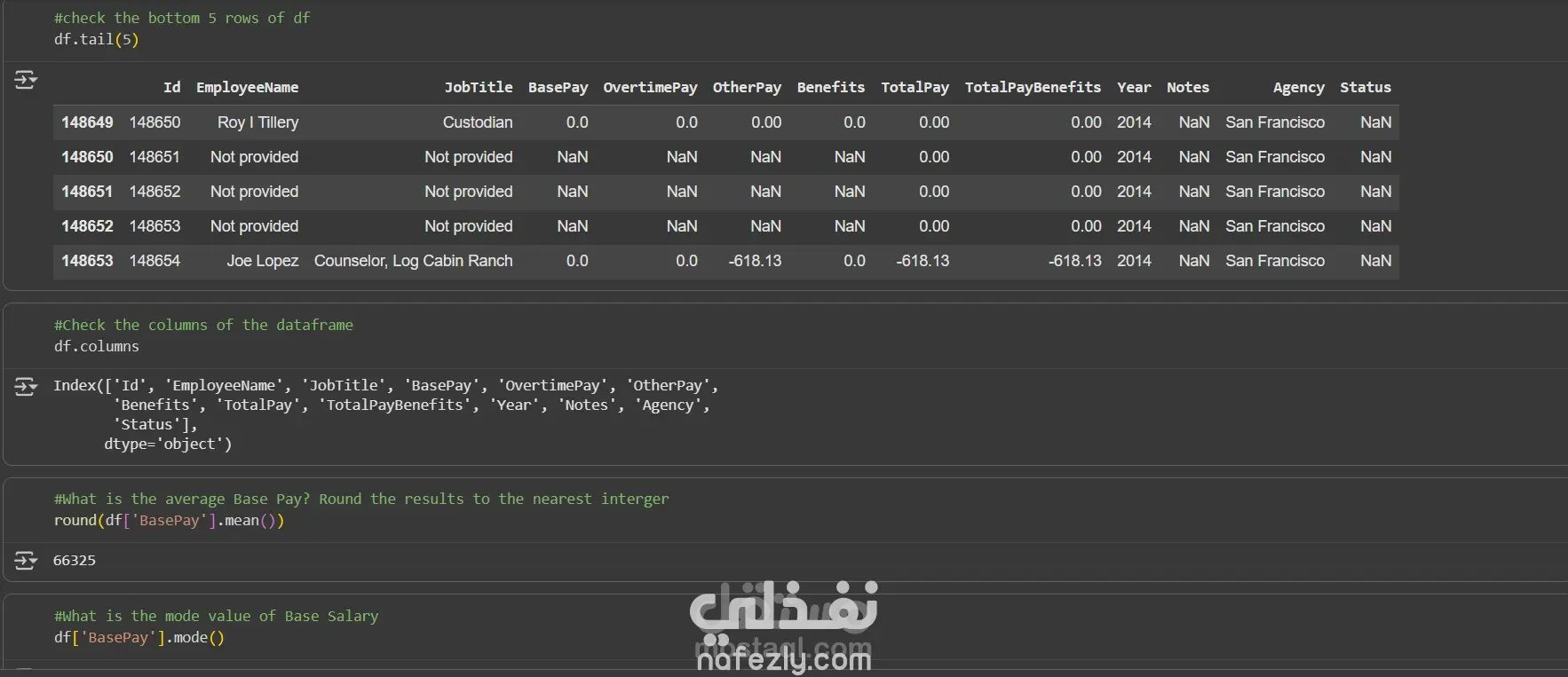Select the Year column header
Viewport: 1568px width, 677px height.
click(x=1134, y=87)
